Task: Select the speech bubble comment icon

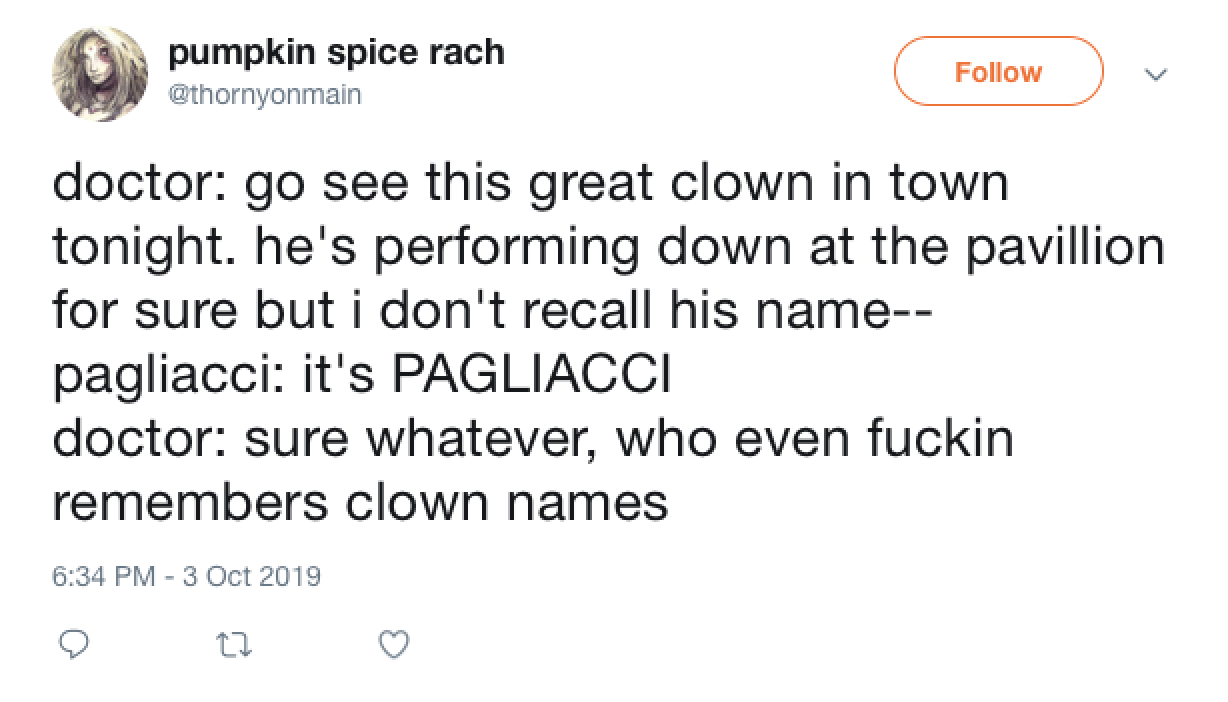Action: click(74, 646)
